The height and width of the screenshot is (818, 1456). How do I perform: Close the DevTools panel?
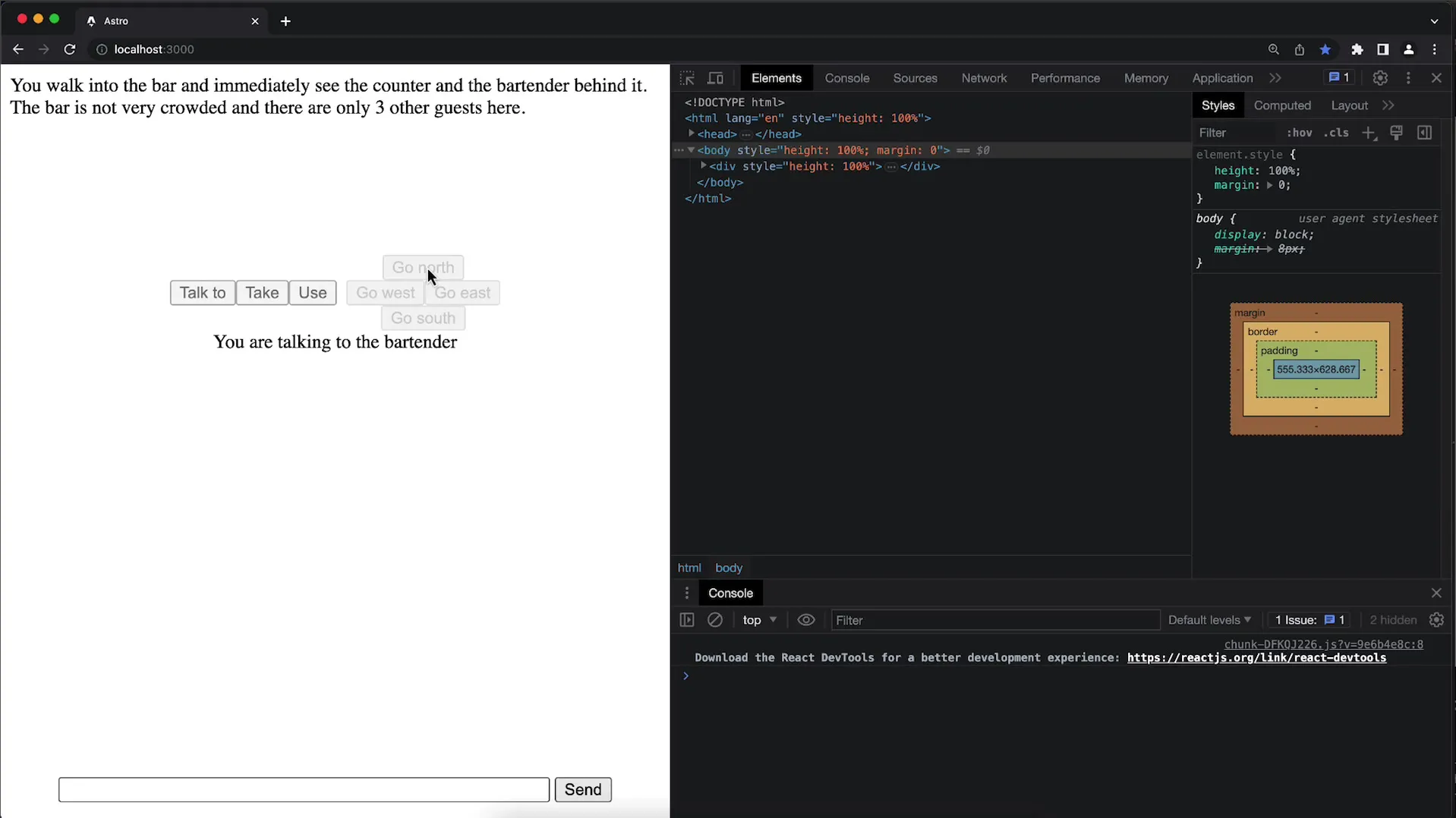click(x=1436, y=78)
